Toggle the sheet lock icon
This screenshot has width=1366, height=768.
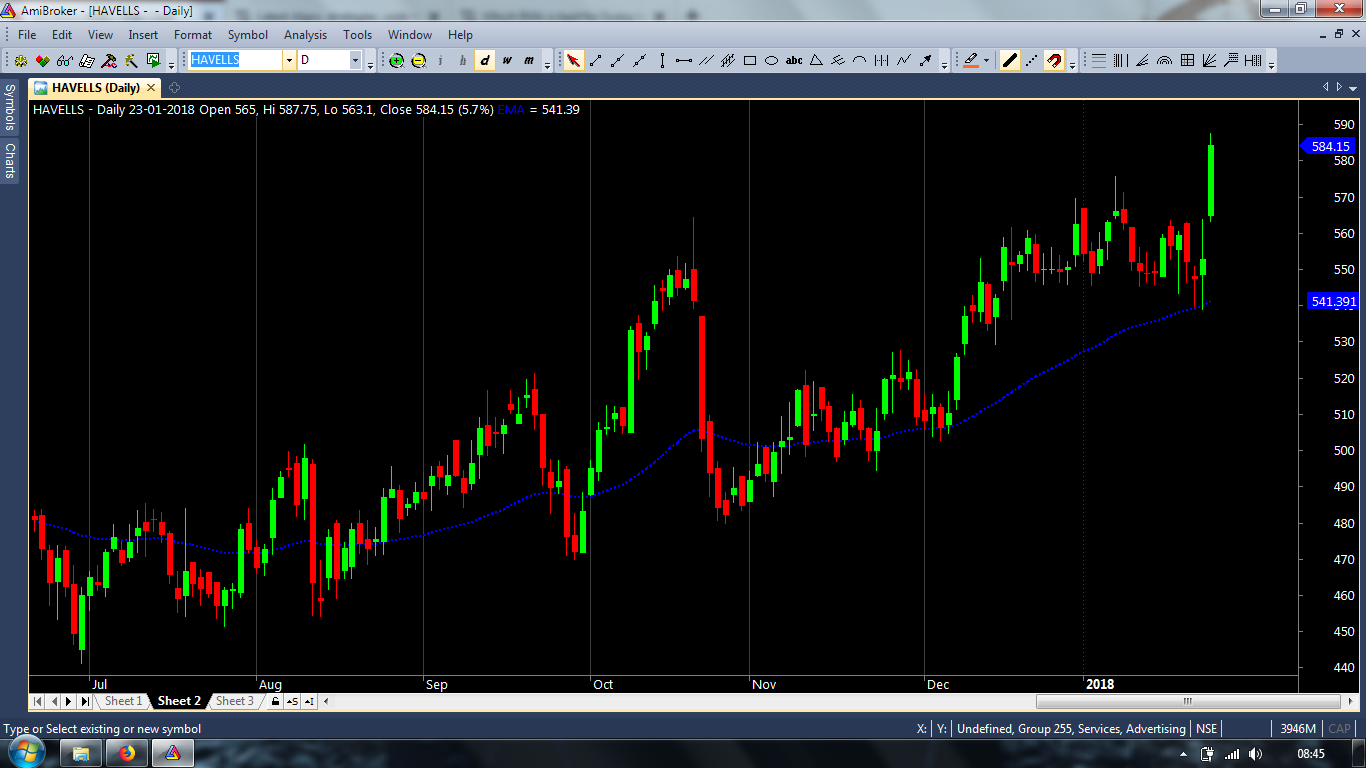[275, 701]
